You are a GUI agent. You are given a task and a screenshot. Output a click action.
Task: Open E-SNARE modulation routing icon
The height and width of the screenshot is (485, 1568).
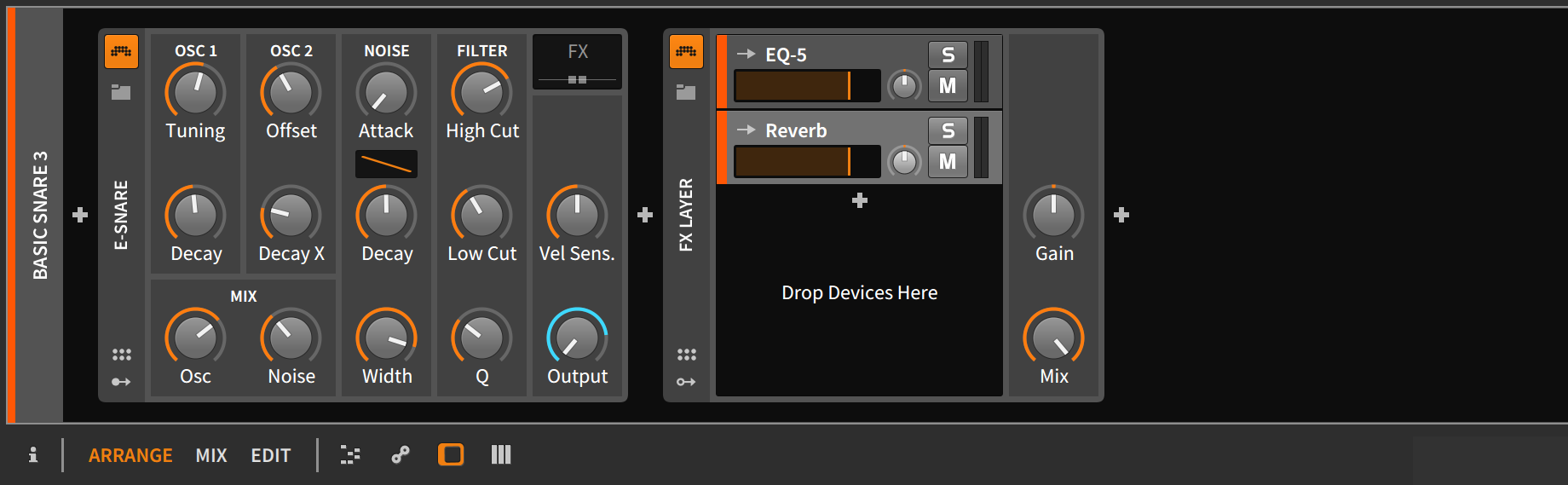tap(121, 382)
